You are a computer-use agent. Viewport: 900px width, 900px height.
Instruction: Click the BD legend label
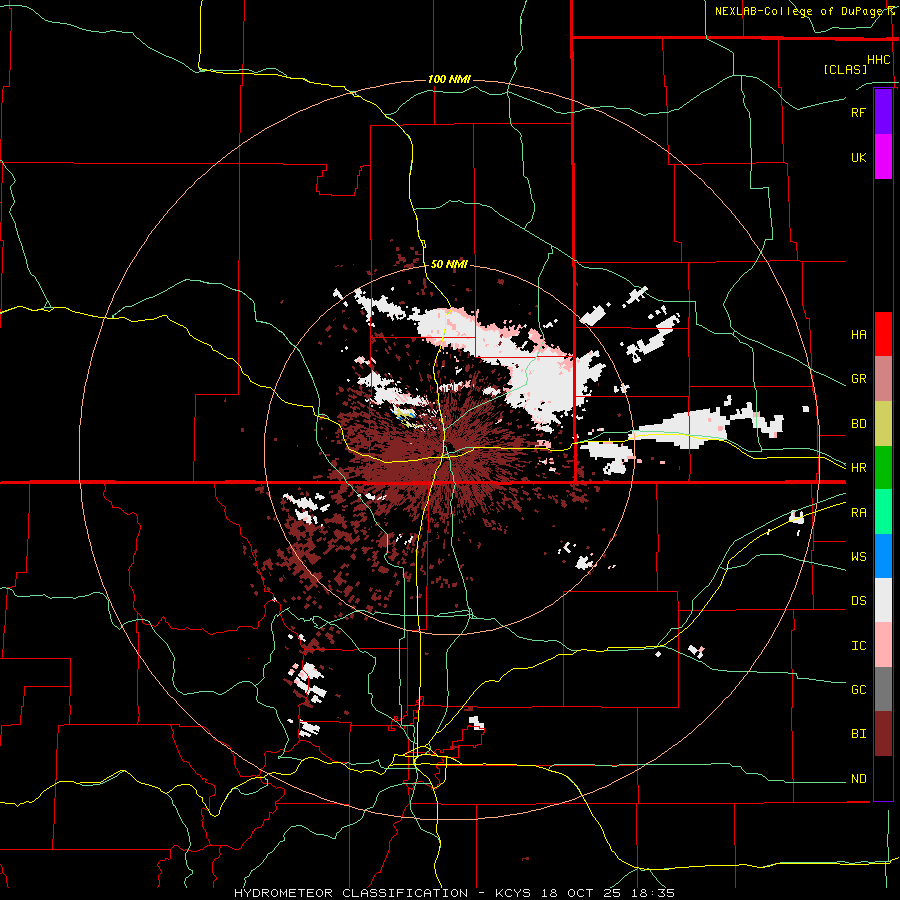858,424
